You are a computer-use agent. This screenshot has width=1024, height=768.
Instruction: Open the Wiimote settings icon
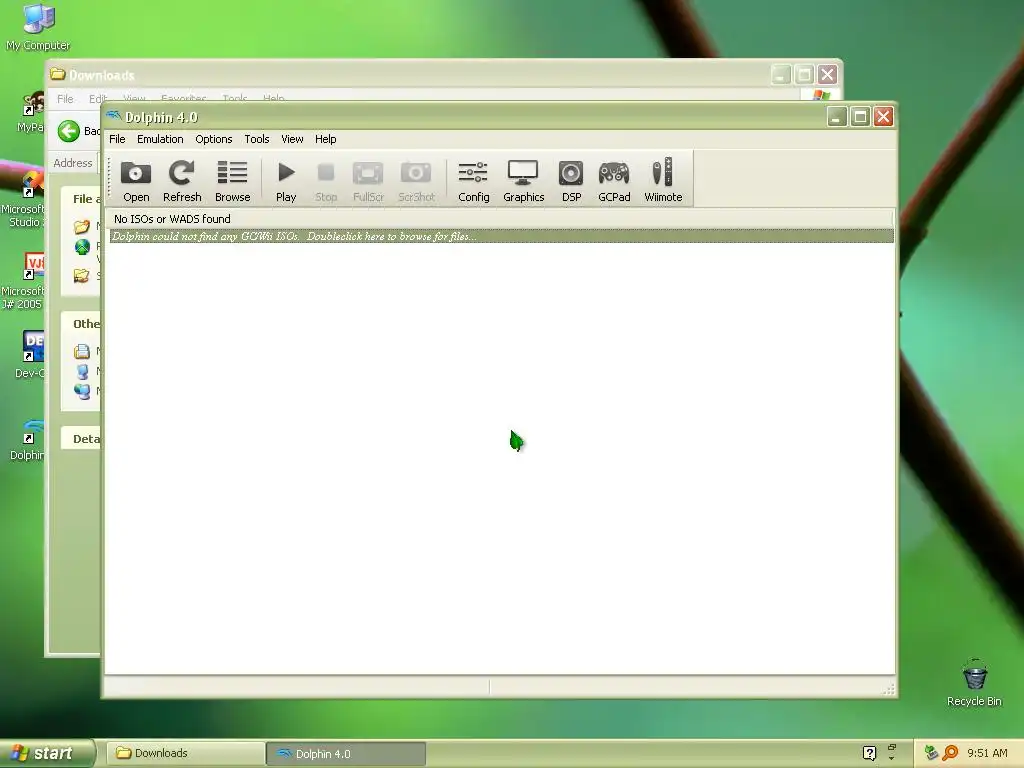(x=663, y=181)
